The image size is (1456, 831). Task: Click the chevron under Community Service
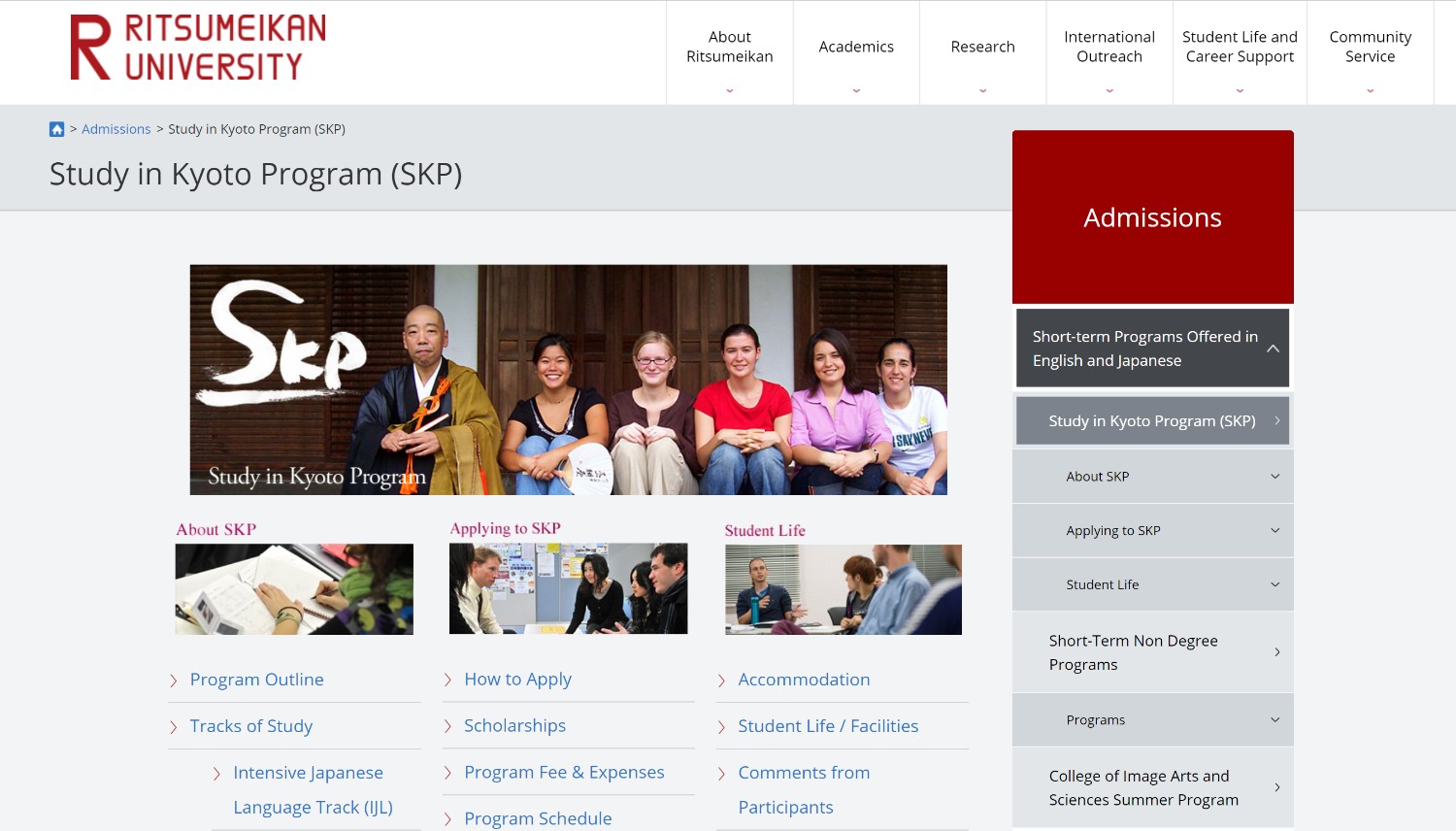click(1370, 90)
